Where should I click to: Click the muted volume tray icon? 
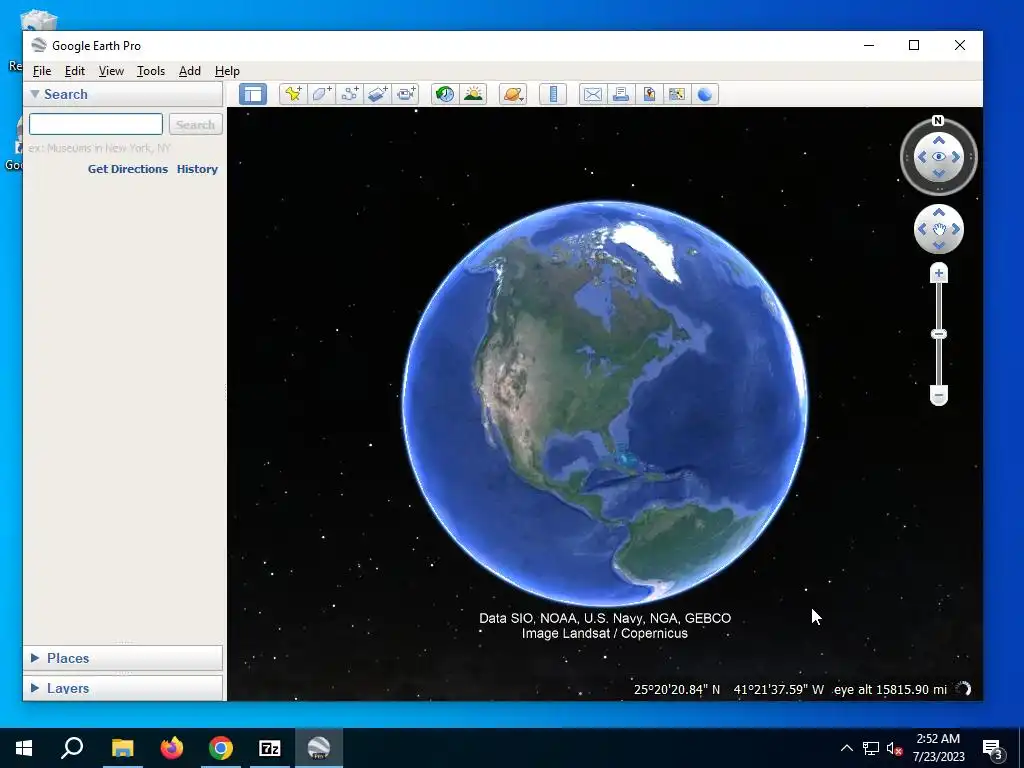click(895, 748)
